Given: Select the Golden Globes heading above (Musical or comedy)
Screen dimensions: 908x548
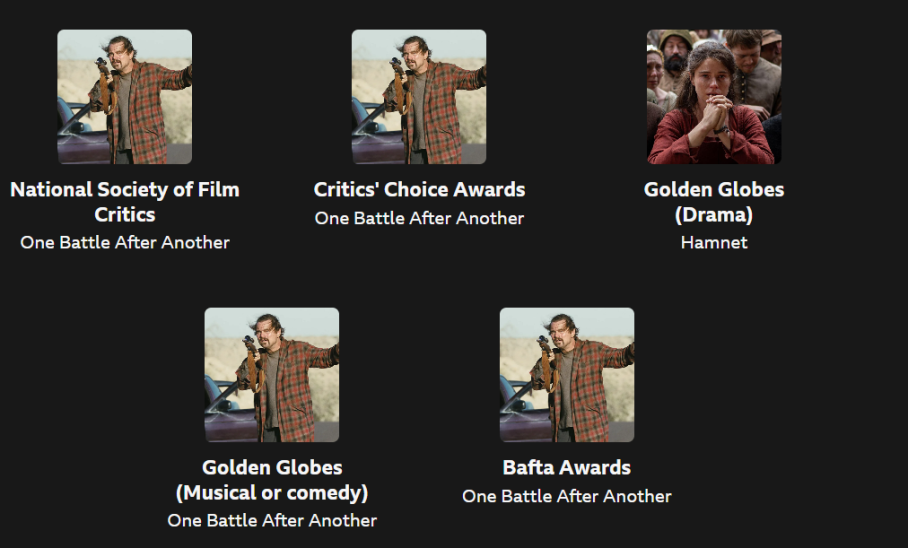Looking at the screenshot, I should (272, 468).
